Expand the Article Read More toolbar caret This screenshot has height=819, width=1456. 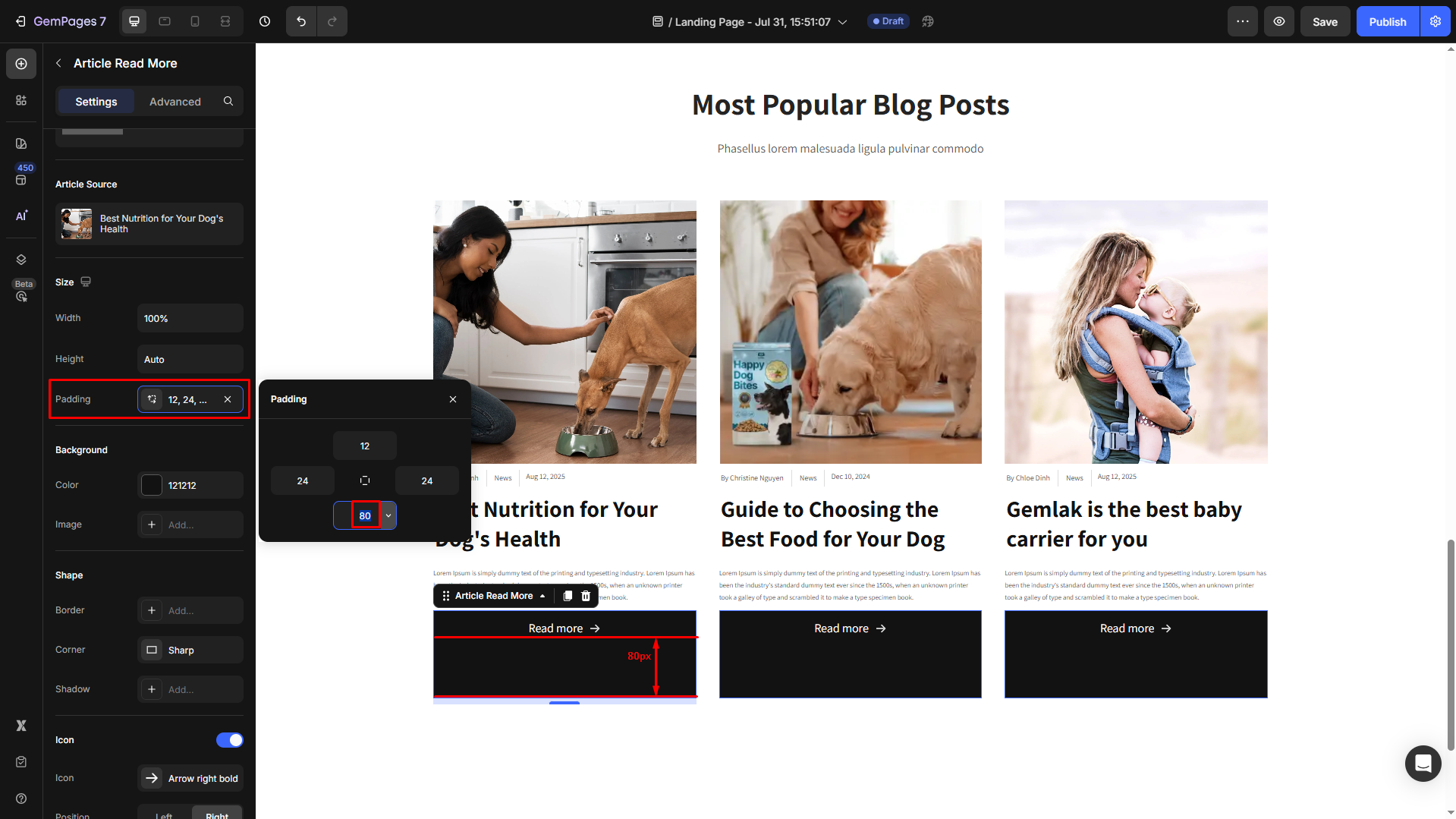click(542, 596)
